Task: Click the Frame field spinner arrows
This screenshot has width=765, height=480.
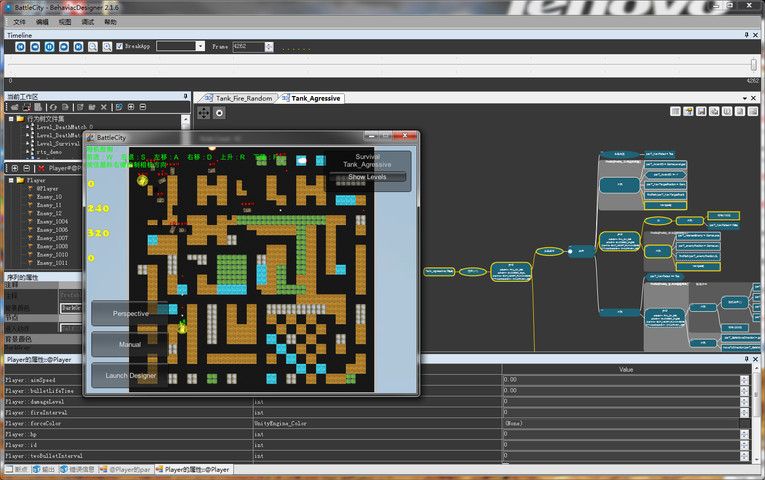Action: (x=269, y=46)
